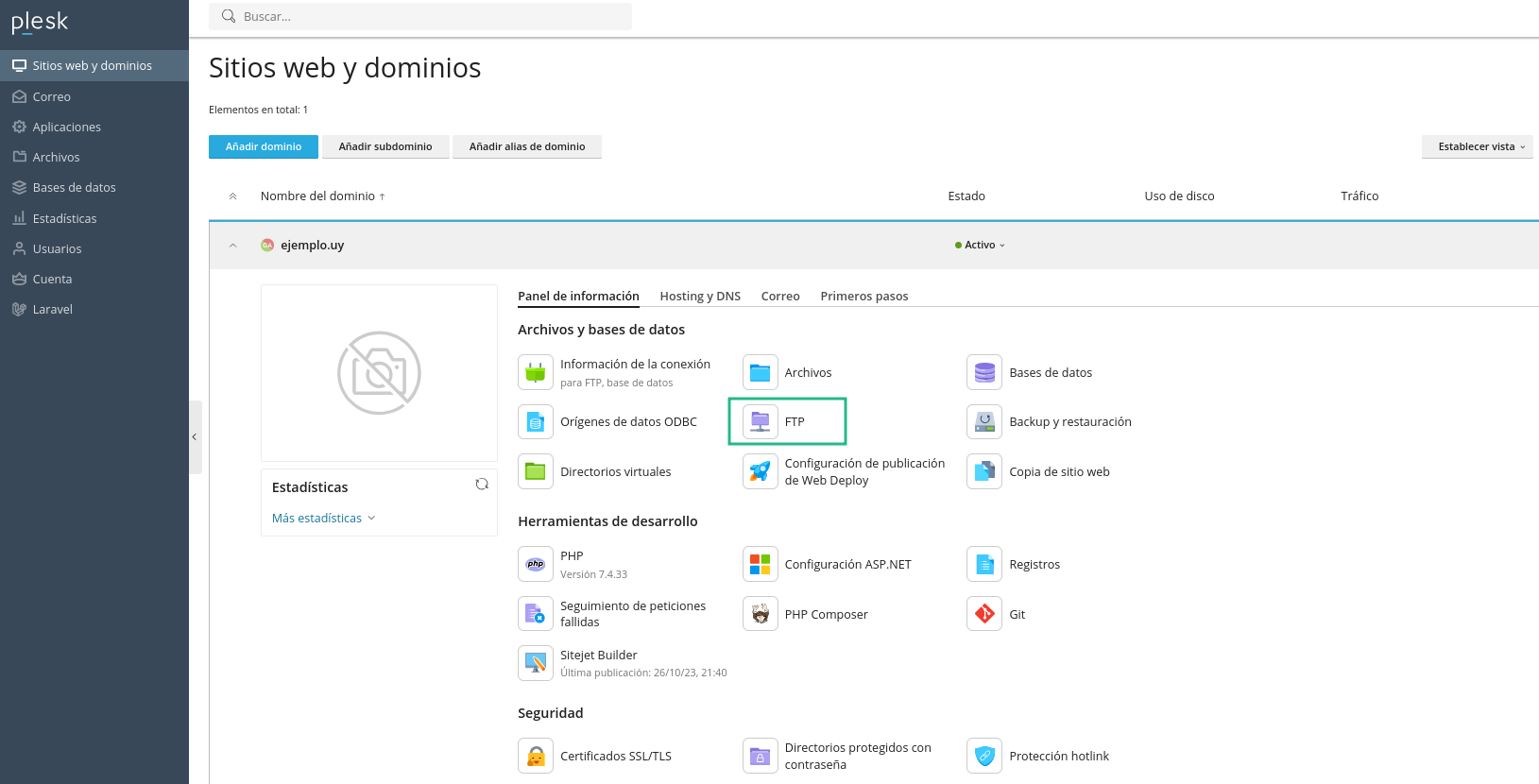Switch to the Hosting y DNS tab
The width and height of the screenshot is (1539, 784).
(699, 296)
